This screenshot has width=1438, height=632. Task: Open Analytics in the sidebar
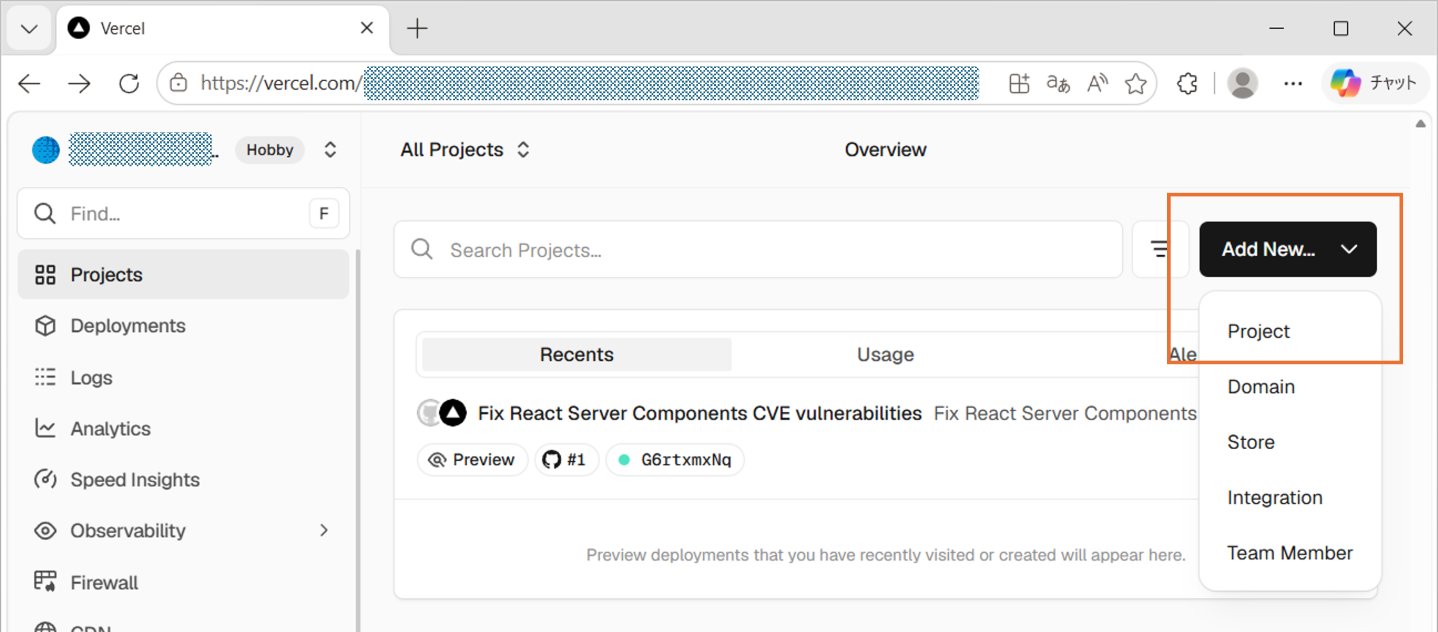[x=183, y=429]
